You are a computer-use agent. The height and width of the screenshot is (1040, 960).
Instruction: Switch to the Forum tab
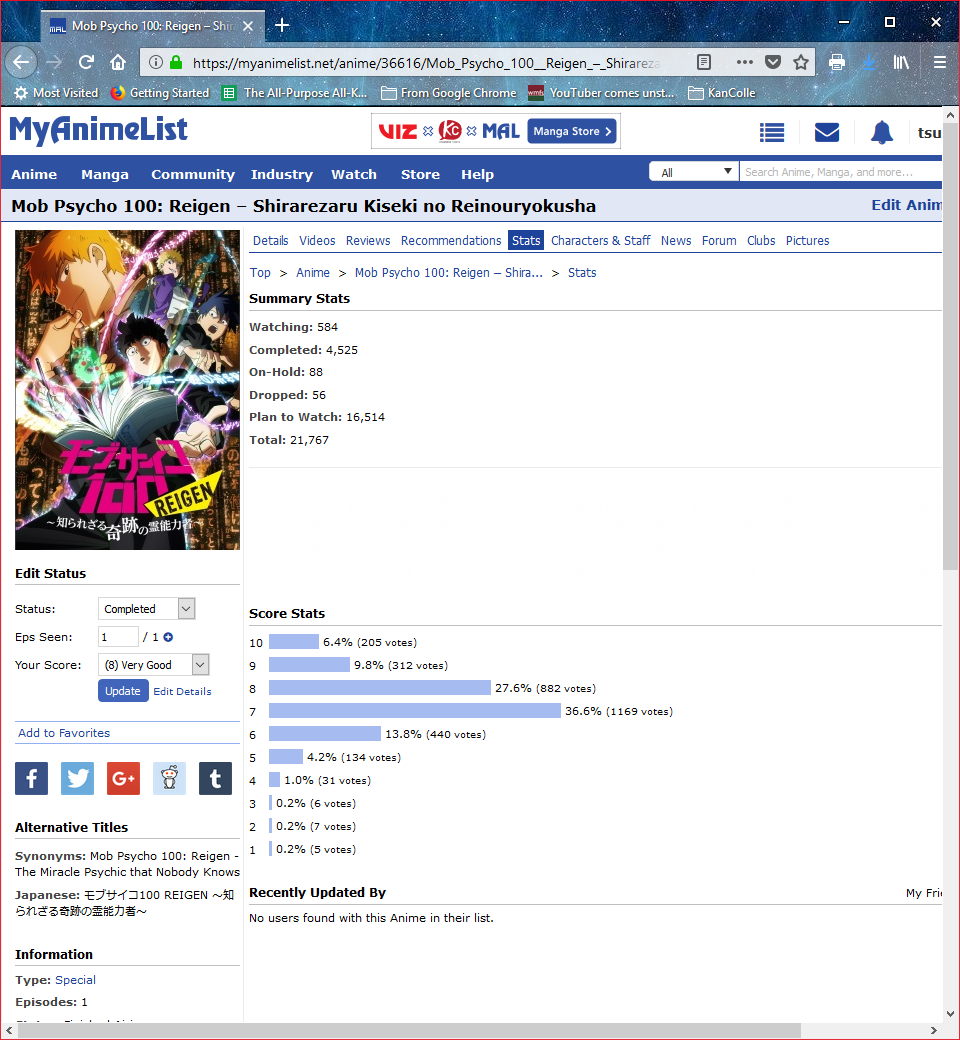point(719,241)
